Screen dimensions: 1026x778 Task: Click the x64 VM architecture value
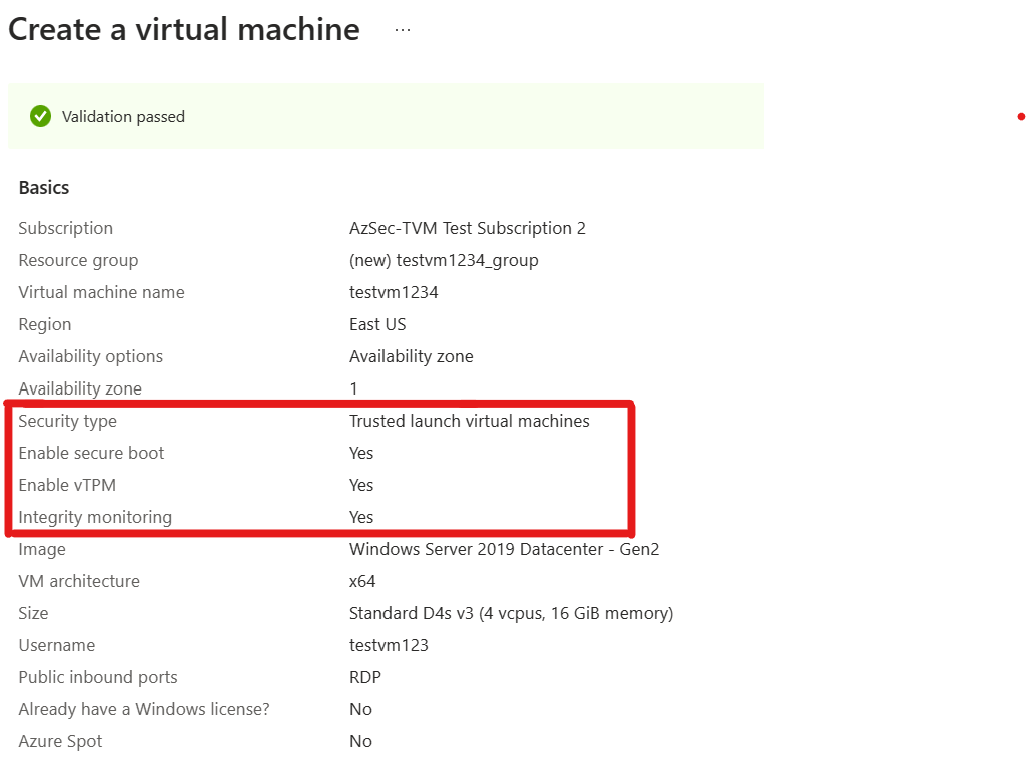pos(362,581)
